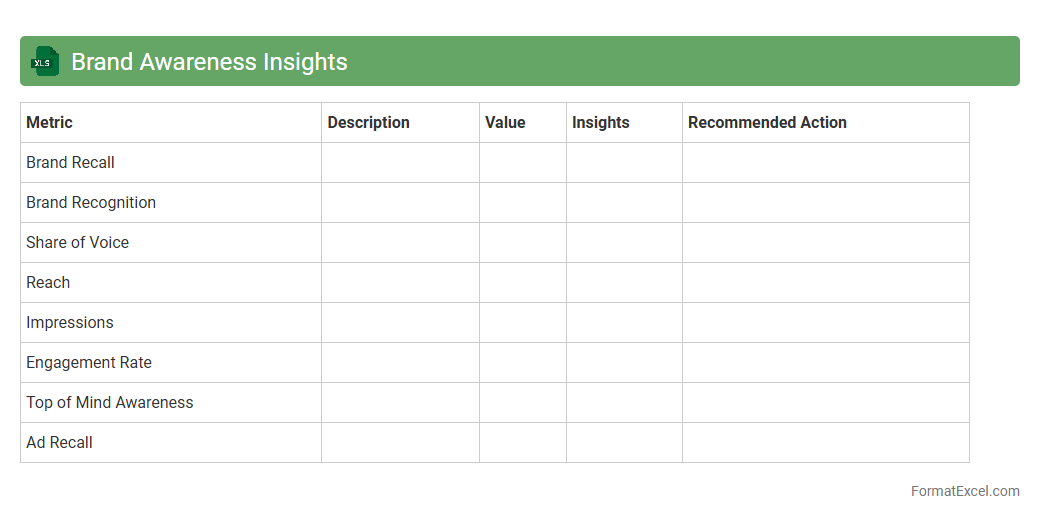Image resolution: width=1040 pixels, height=520 pixels.
Task: Click the Value cell for Reach
Action: [522, 283]
